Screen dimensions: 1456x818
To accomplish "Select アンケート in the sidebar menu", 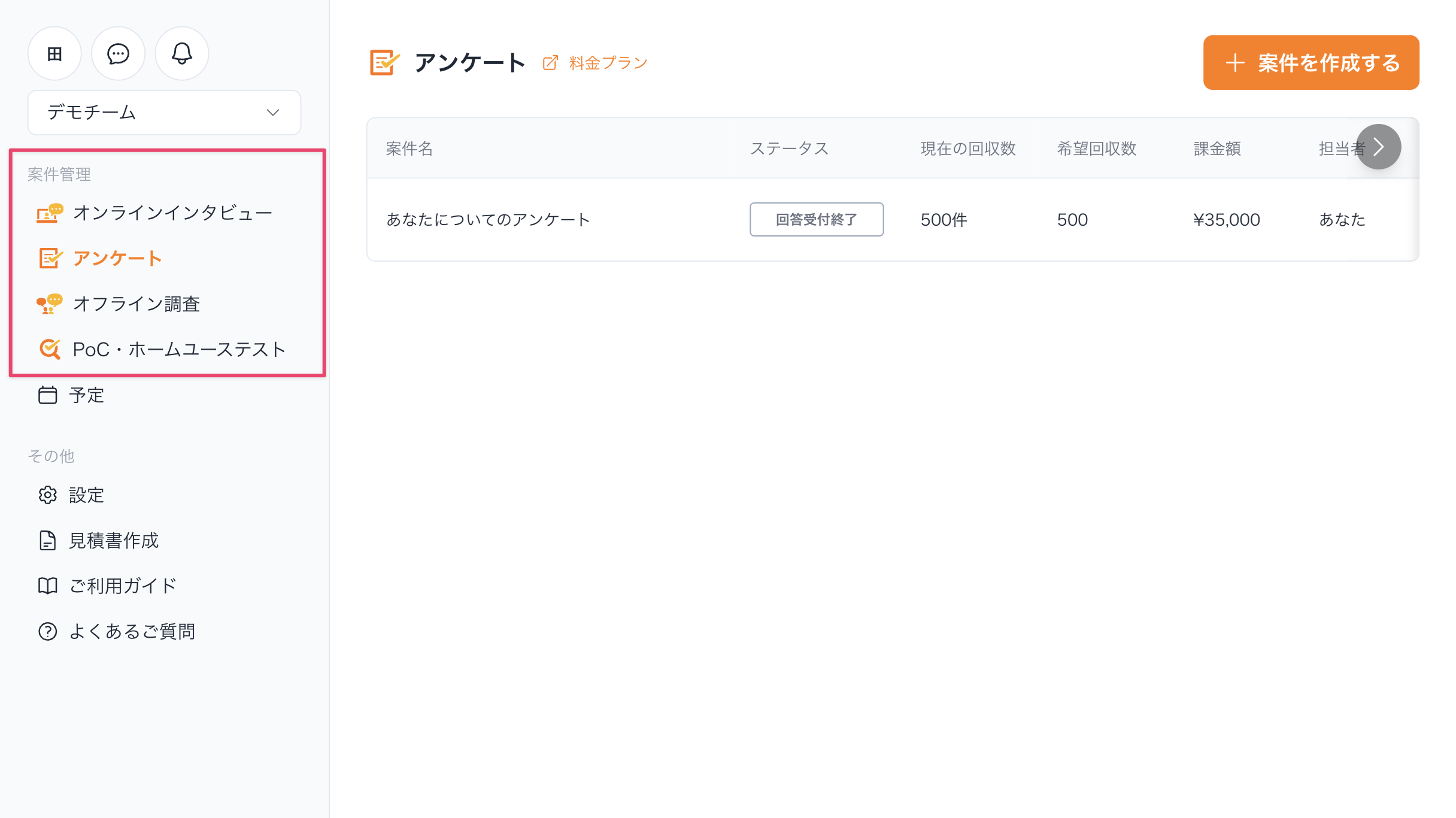I will (x=117, y=259).
